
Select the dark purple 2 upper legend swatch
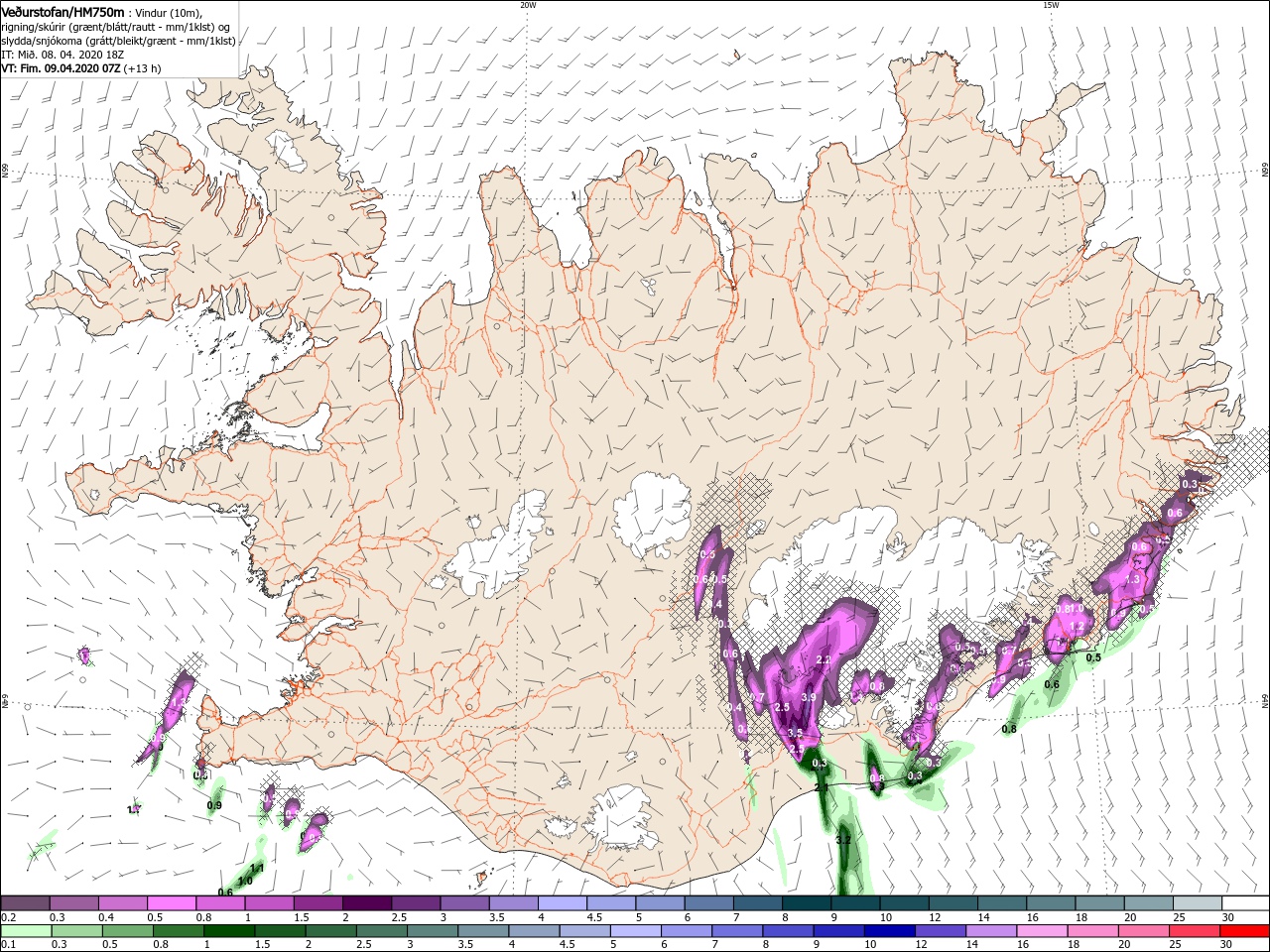tap(366, 903)
